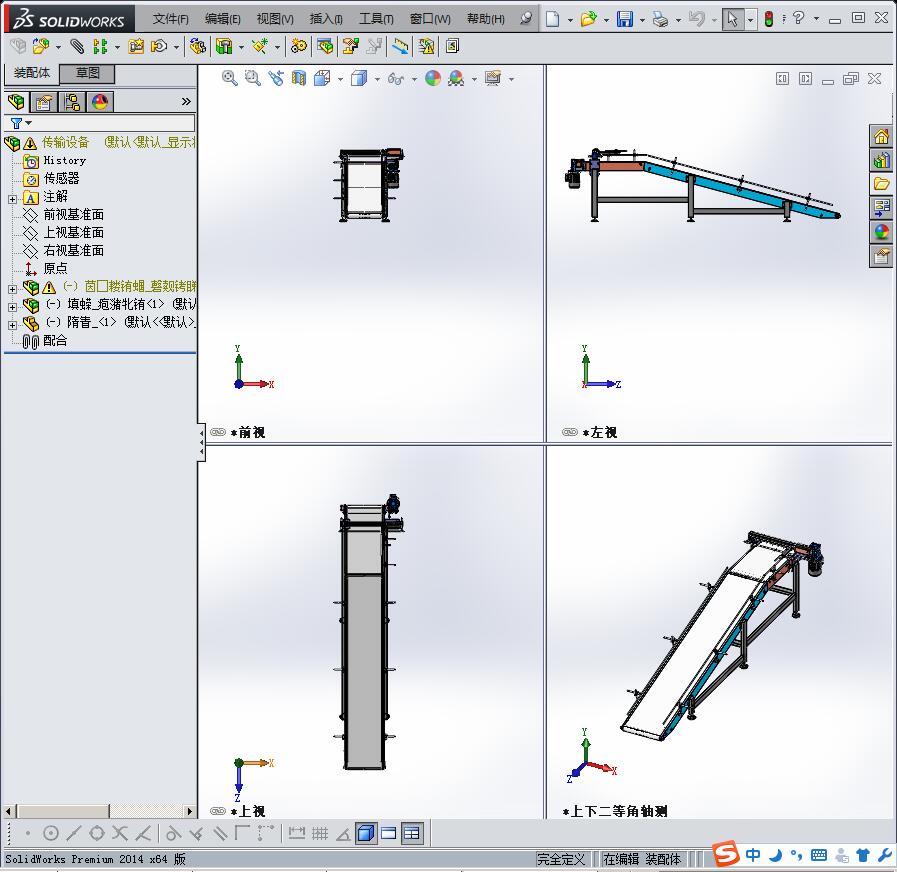Open the View Orientation dropdown arrow
Viewport: 897px width, 872px height.
pos(340,80)
